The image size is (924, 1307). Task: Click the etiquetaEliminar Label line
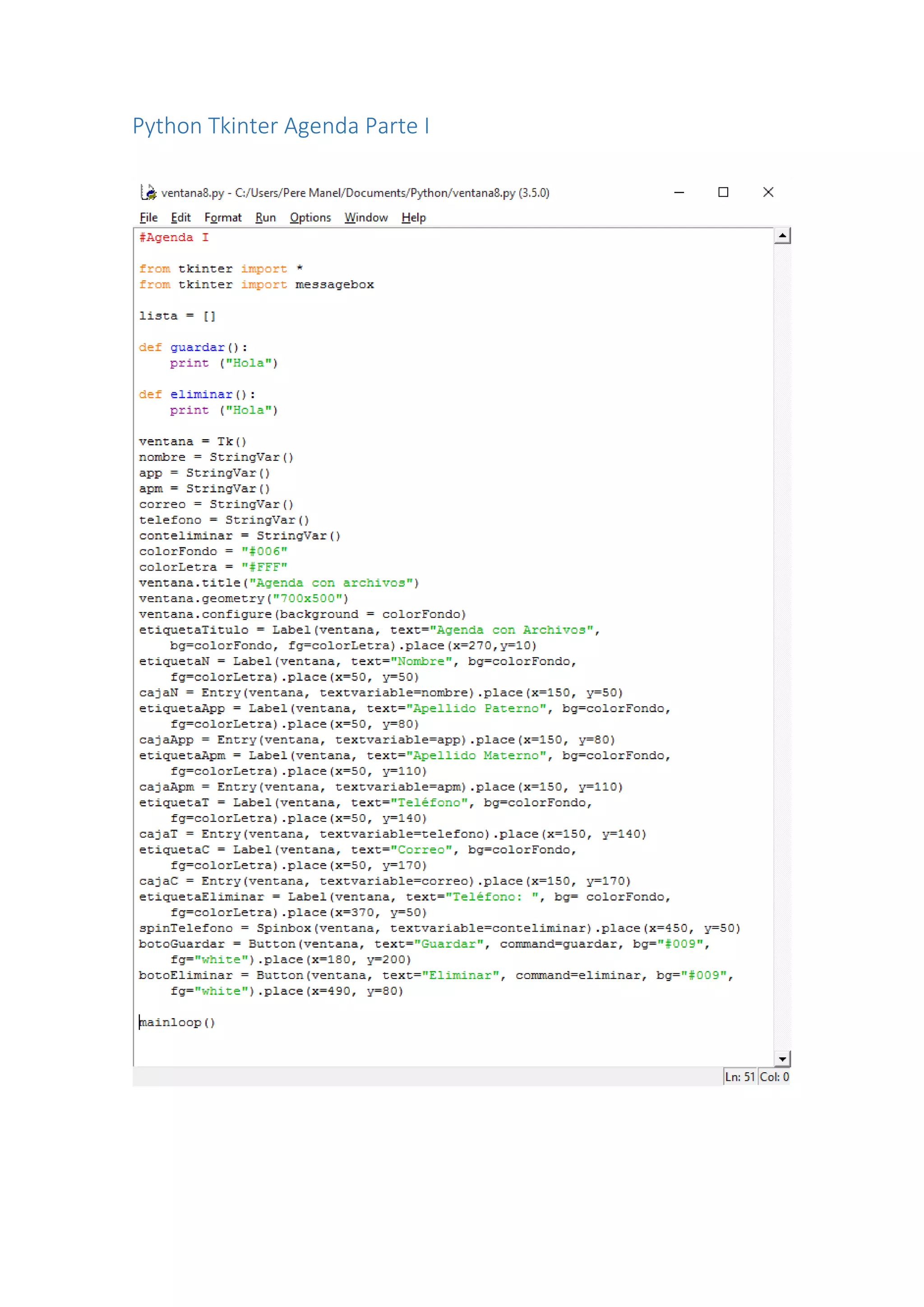click(x=405, y=897)
